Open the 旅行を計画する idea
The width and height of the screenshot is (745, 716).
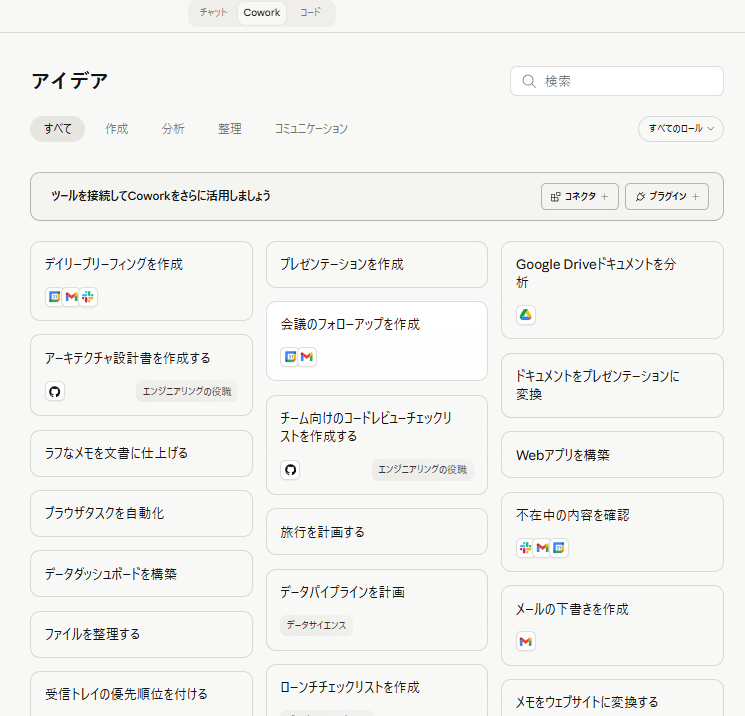376,532
